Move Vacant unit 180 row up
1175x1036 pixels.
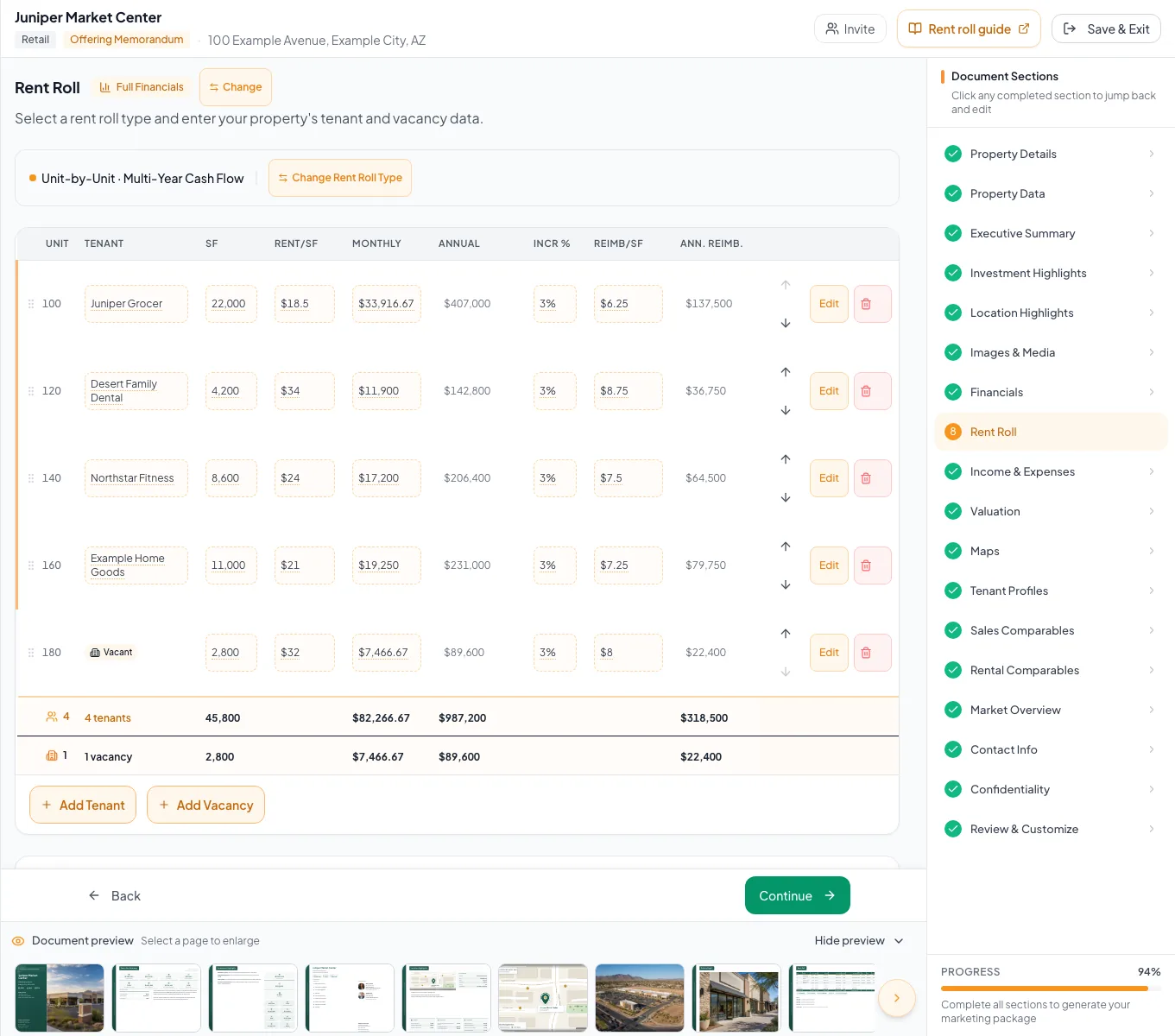tap(786, 634)
